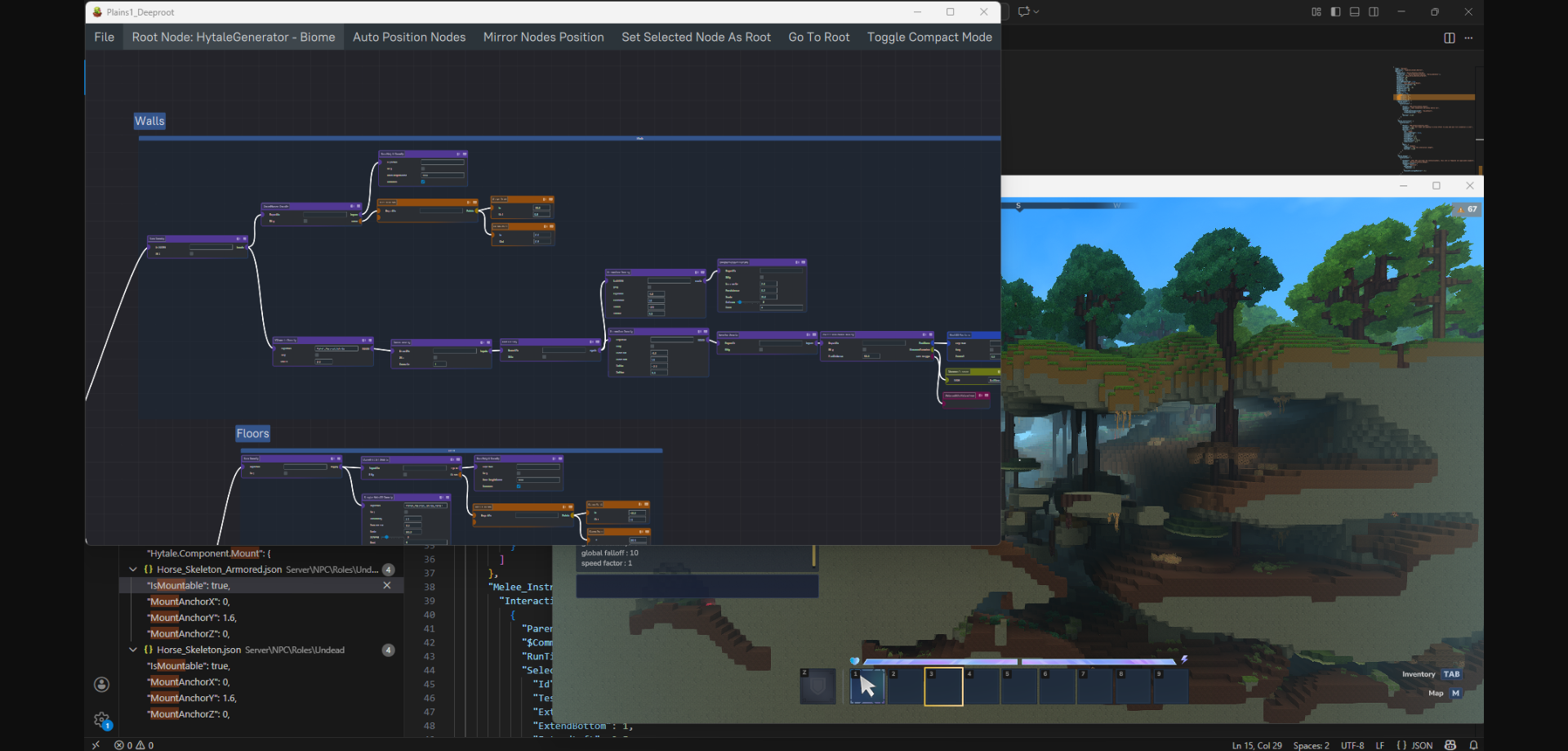Viewport: 1568px width, 751px height.
Task: Open the File menu in node editor
Action: [104, 37]
